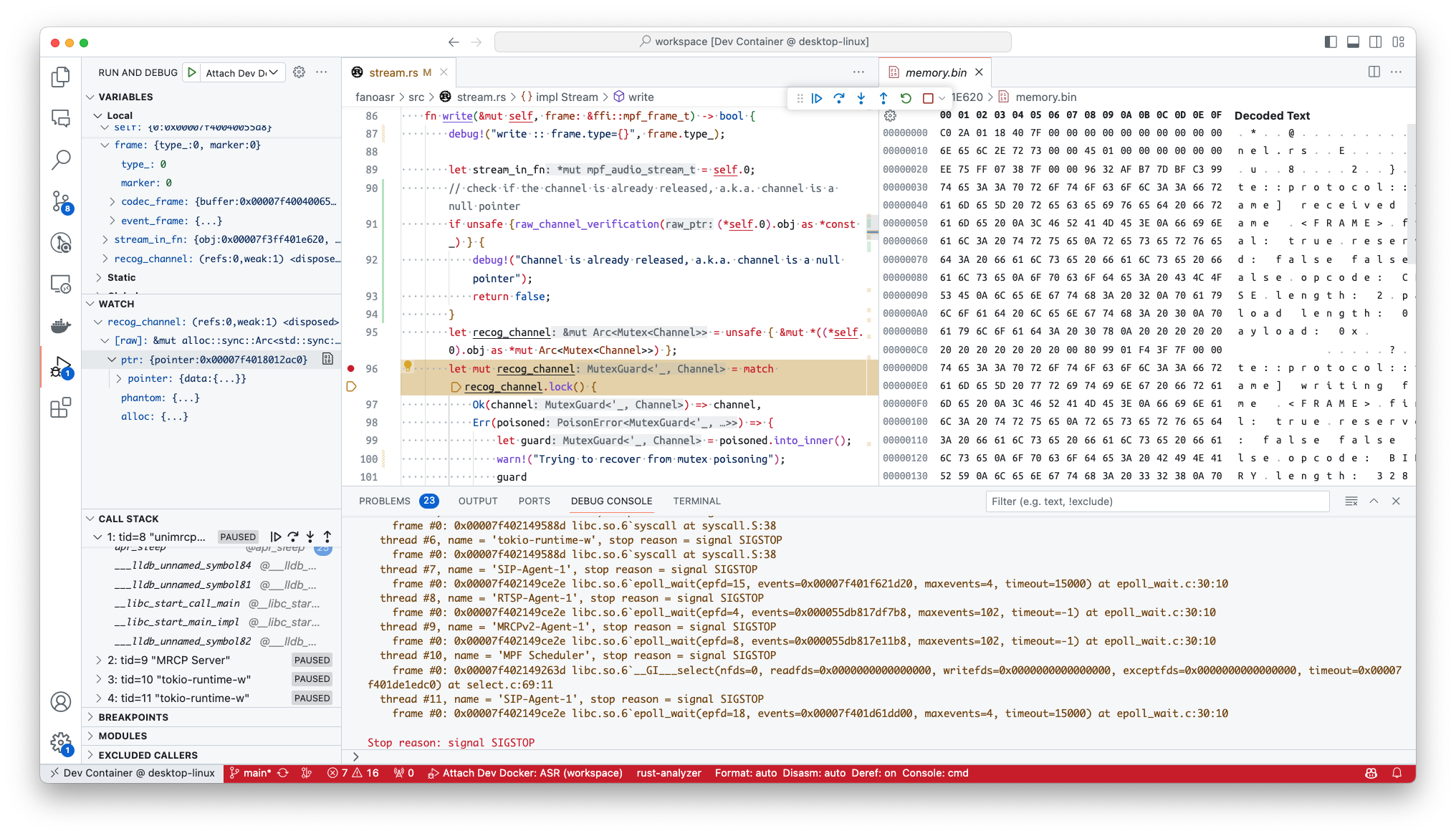Click Attach Dev Docker: ASR status item
1456x836 pixels.
coord(525,773)
